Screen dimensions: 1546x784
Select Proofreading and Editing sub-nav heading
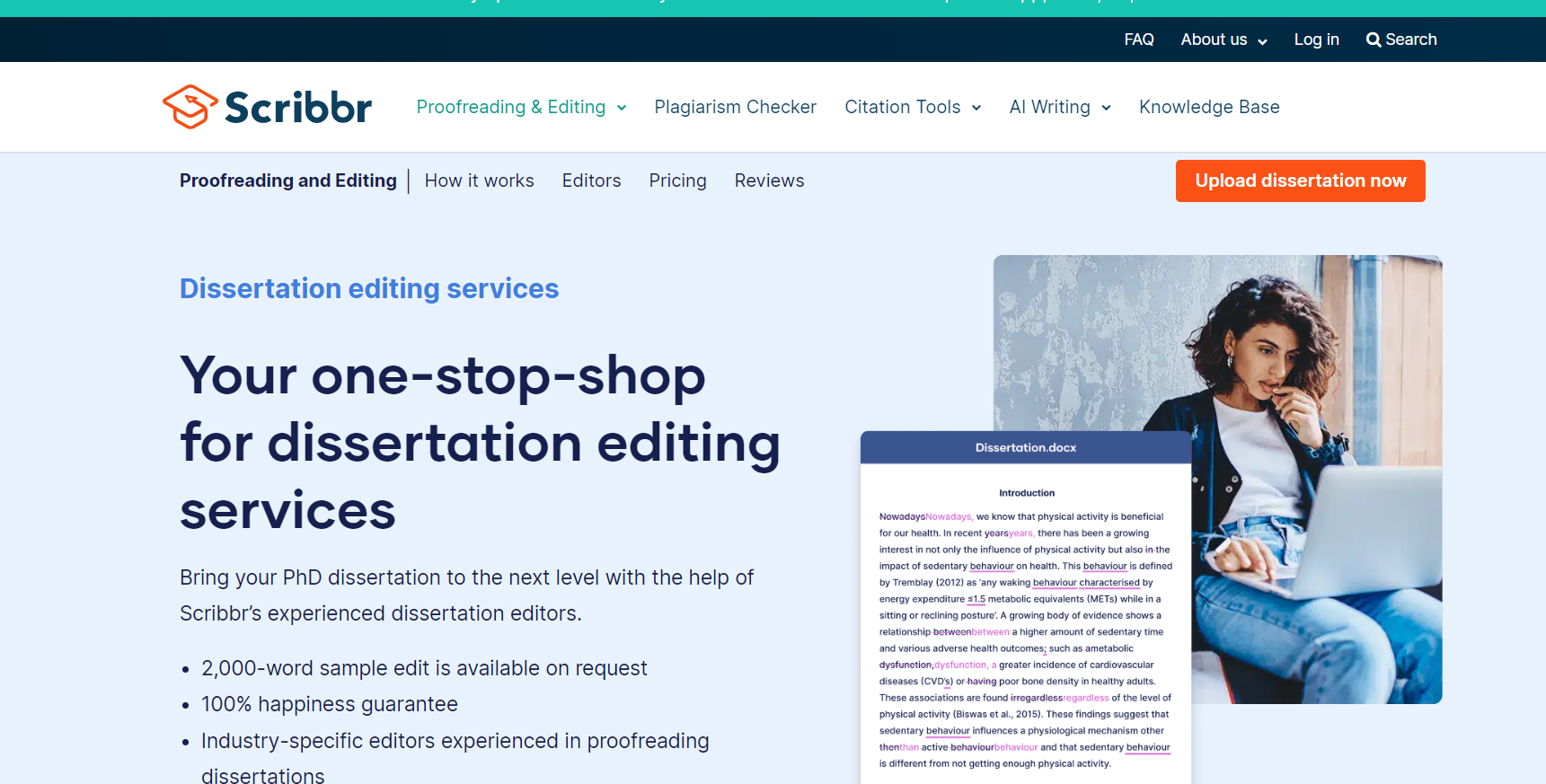tap(287, 181)
